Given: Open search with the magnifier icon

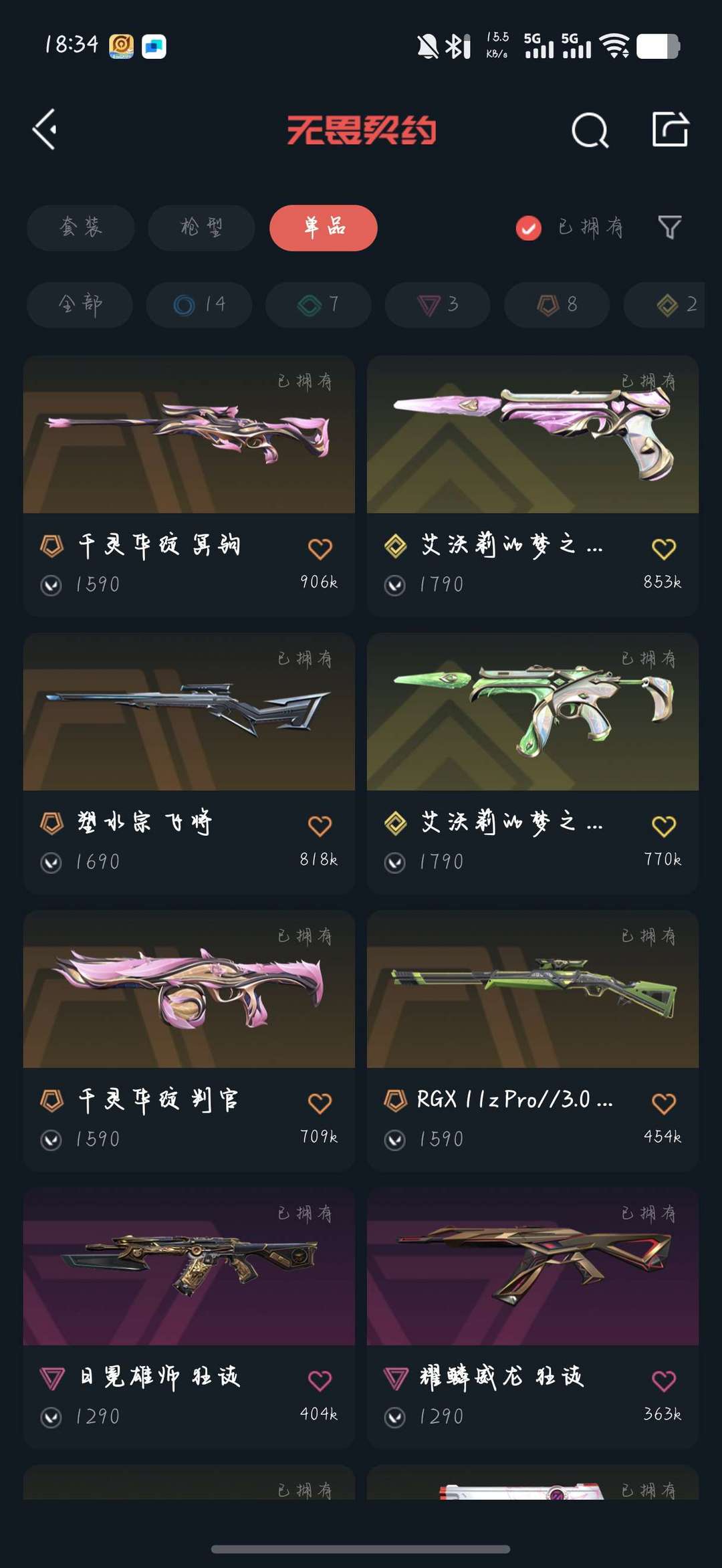Looking at the screenshot, I should point(590,130).
